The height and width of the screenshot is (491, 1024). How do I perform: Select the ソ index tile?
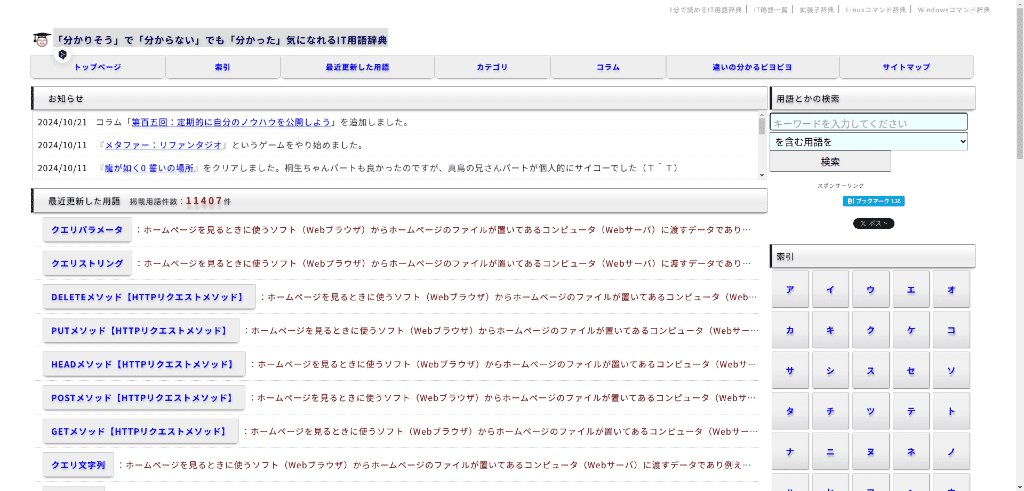click(950, 370)
